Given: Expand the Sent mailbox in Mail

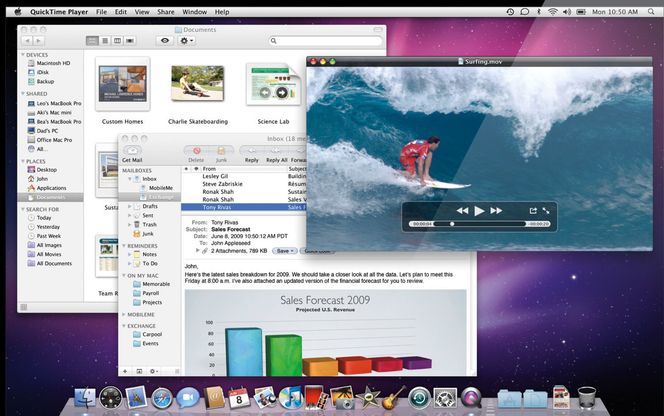Looking at the screenshot, I should 130,215.
